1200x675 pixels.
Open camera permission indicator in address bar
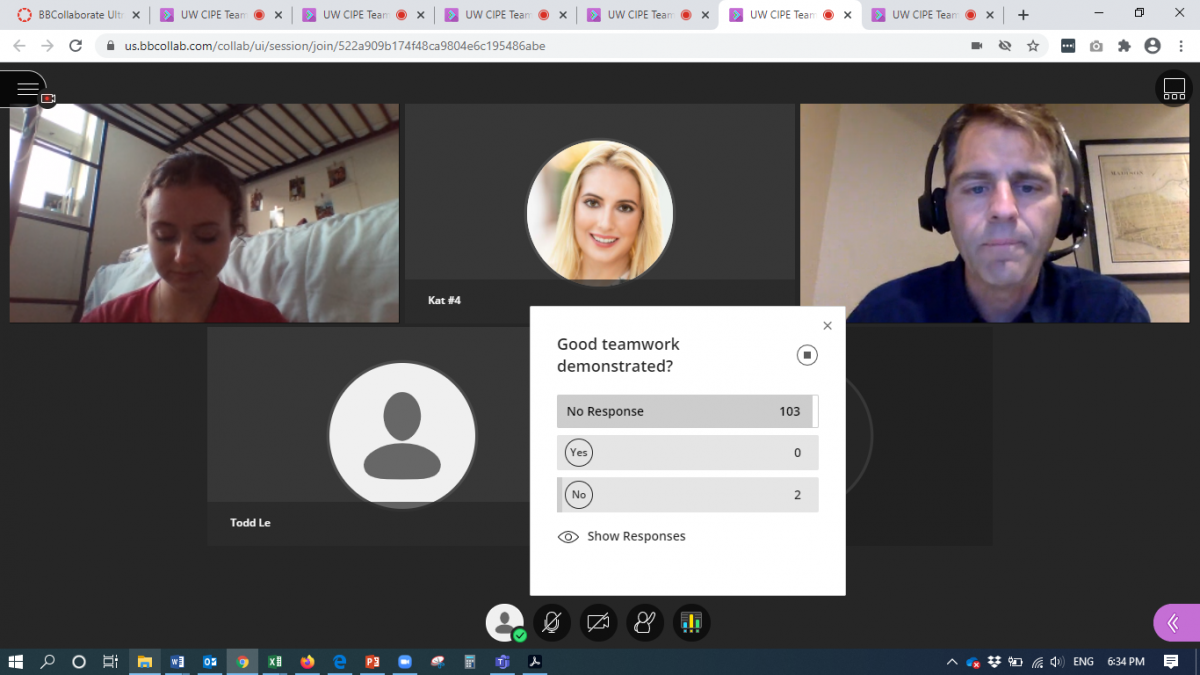click(x=977, y=46)
